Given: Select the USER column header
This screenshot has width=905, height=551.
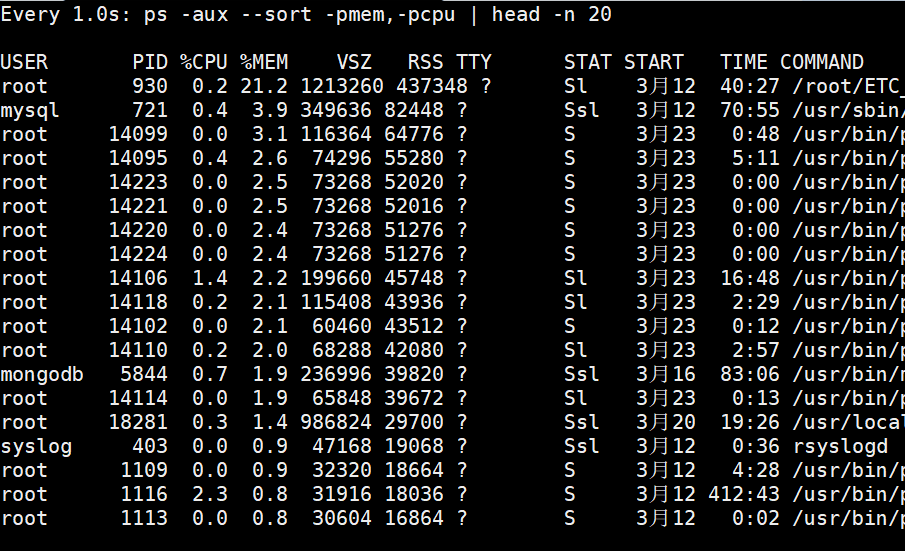Looking at the screenshot, I should [x=24, y=62].
